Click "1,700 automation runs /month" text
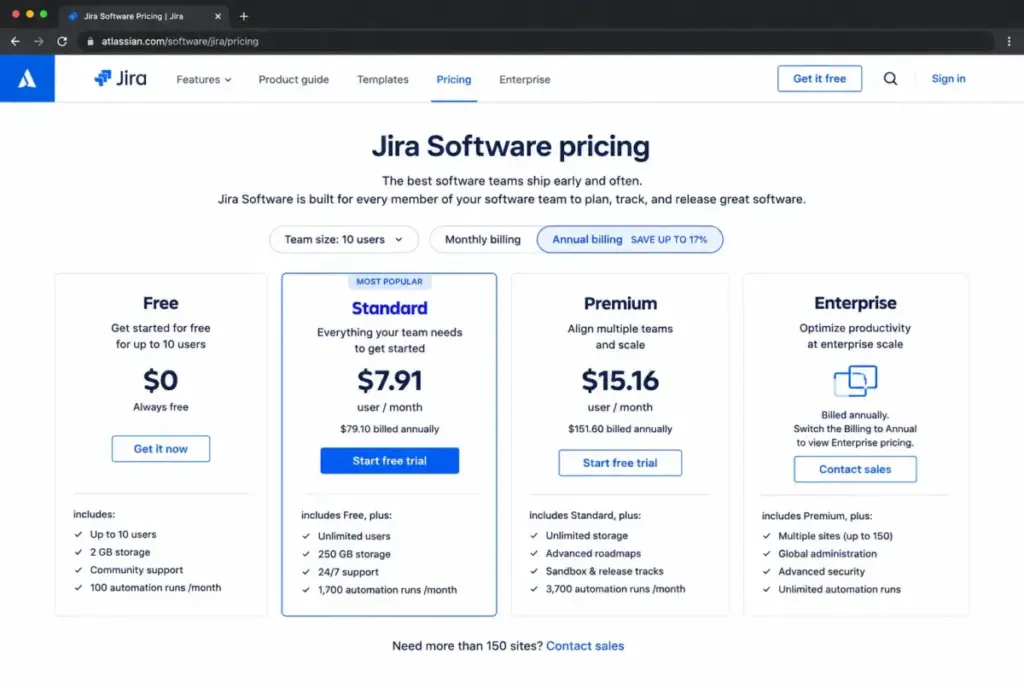The width and height of the screenshot is (1024, 683). pos(387,590)
